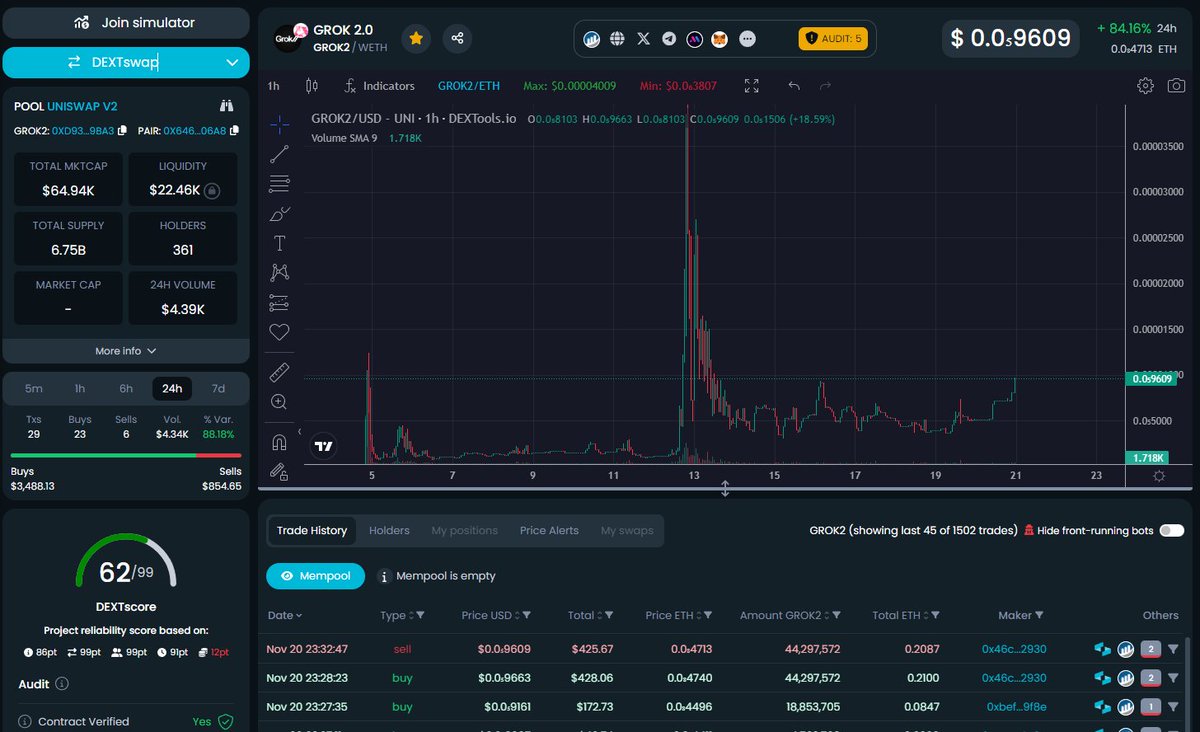Select the crosshair cursor tool
The width and height of the screenshot is (1200, 732).
tap(279, 124)
